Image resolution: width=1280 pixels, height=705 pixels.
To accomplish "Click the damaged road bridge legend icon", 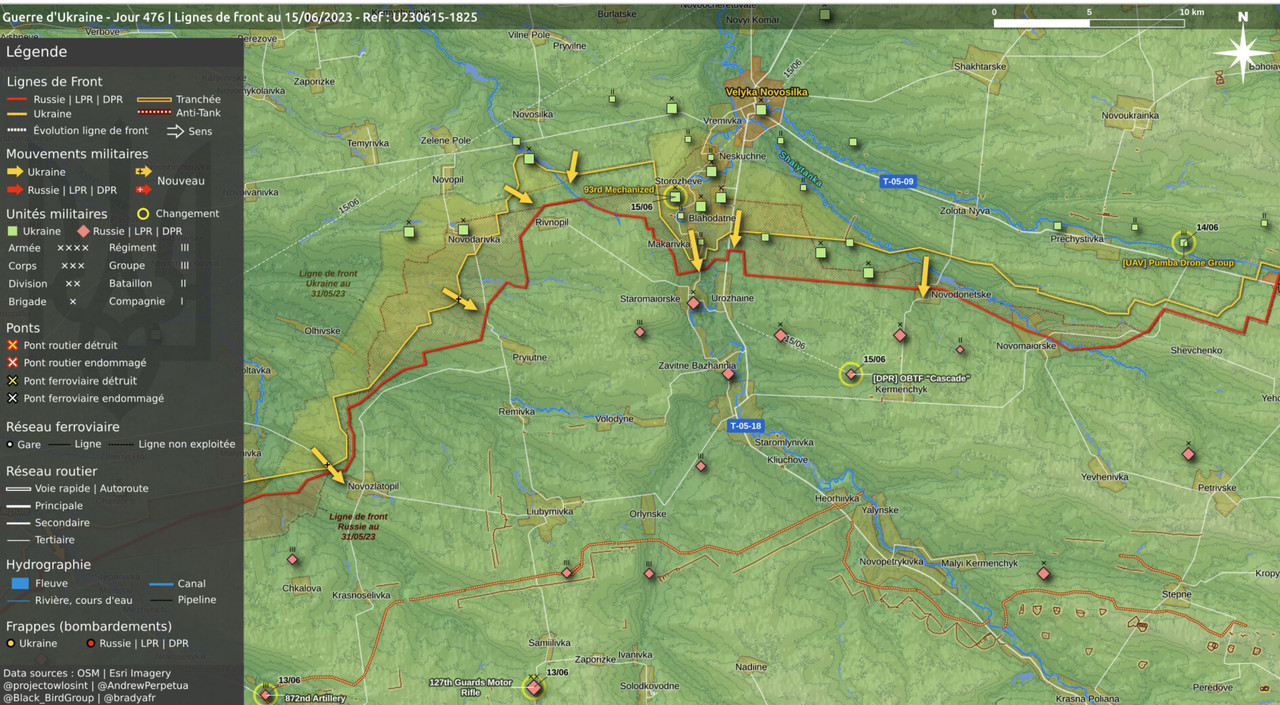I will point(13,363).
